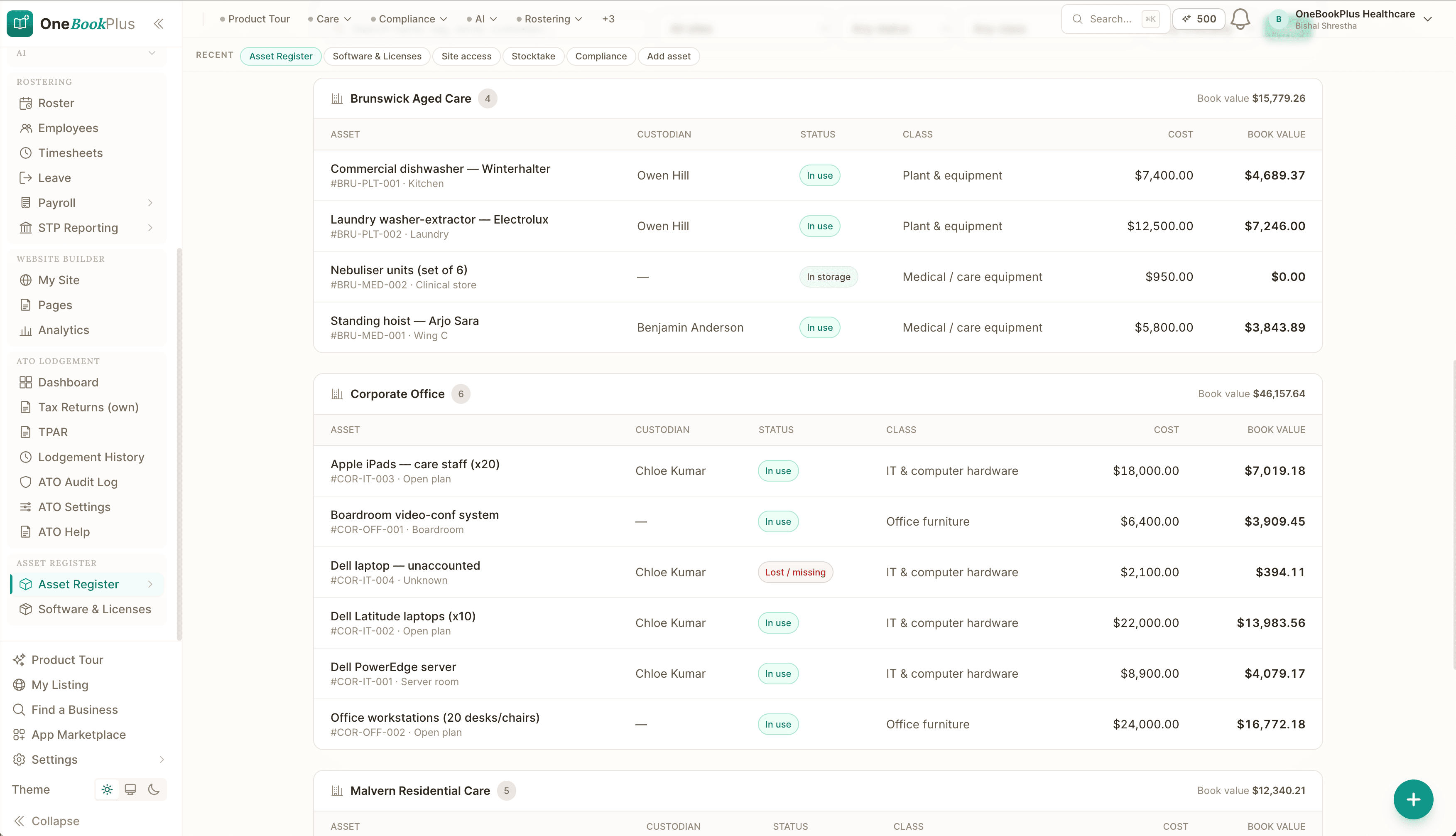Open the Care dropdown menu
The width and height of the screenshot is (1456, 836).
330,19
